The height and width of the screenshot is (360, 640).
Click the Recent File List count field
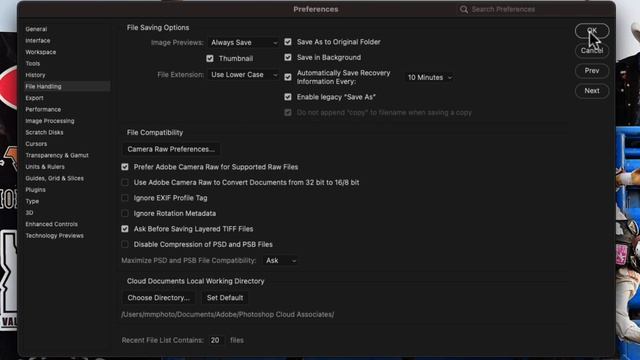[216, 340]
